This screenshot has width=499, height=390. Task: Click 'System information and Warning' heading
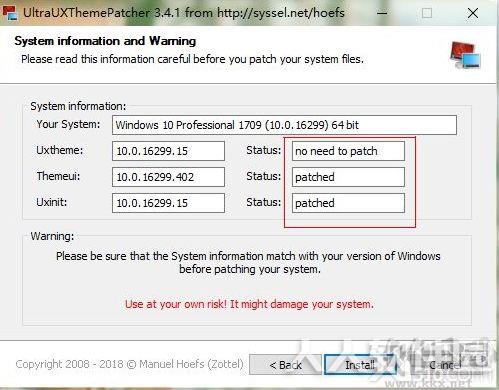[x=105, y=41]
